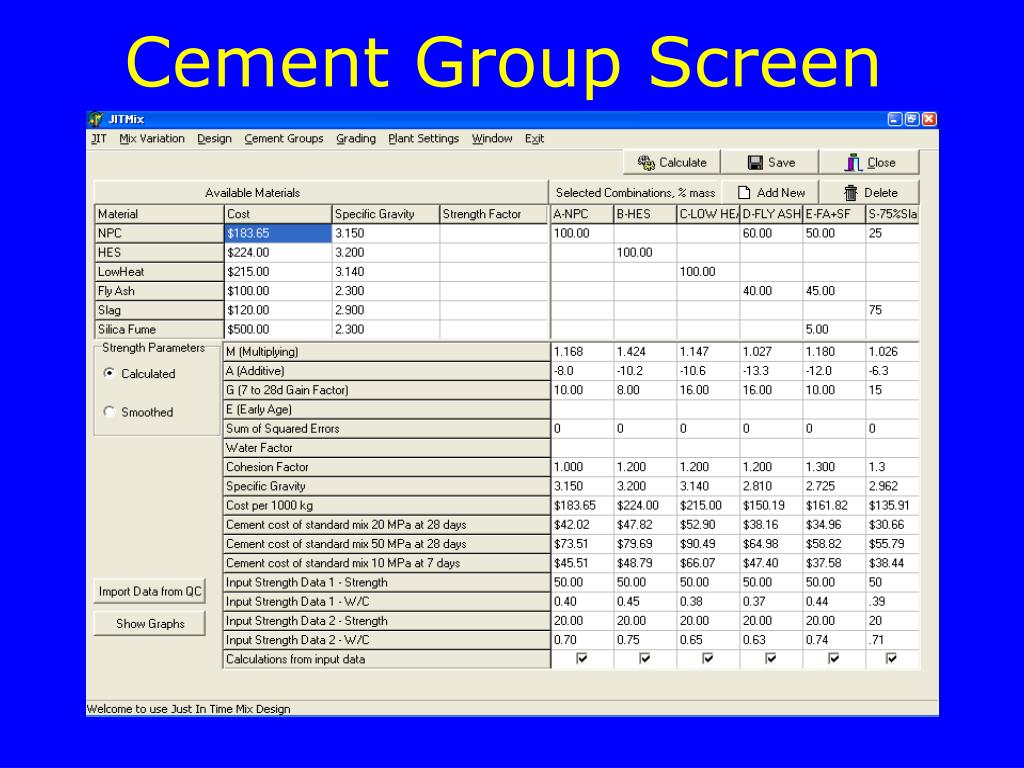
Task: Click the Material column header
Action: (159, 214)
